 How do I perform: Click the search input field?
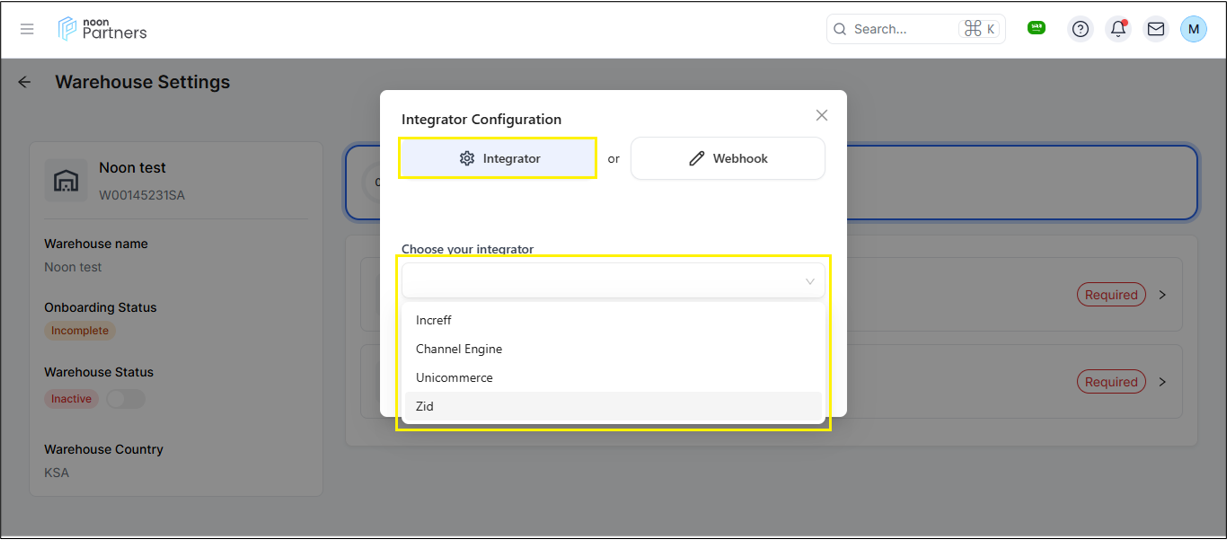[x=900, y=29]
